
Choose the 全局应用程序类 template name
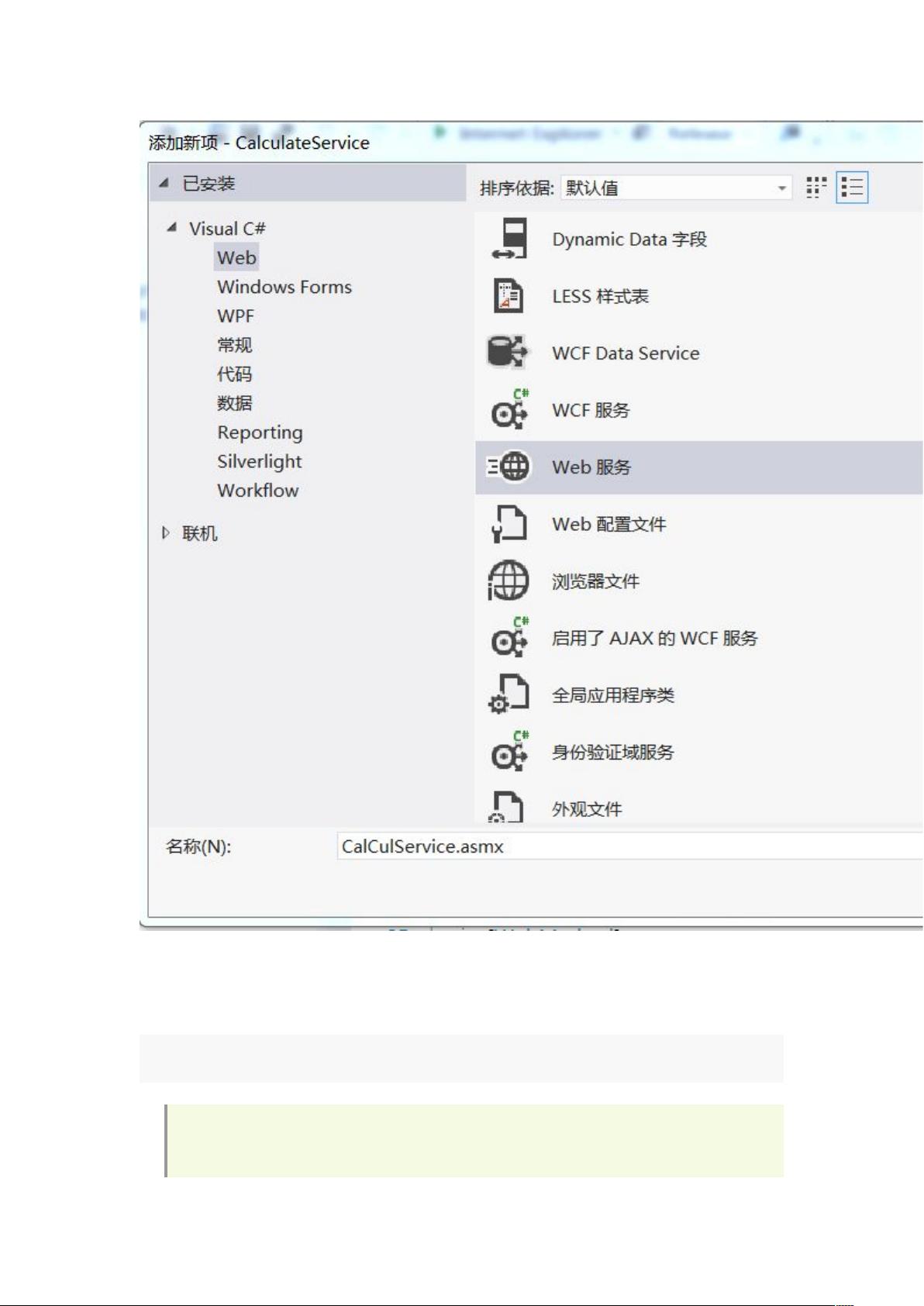tap(613, 695)
